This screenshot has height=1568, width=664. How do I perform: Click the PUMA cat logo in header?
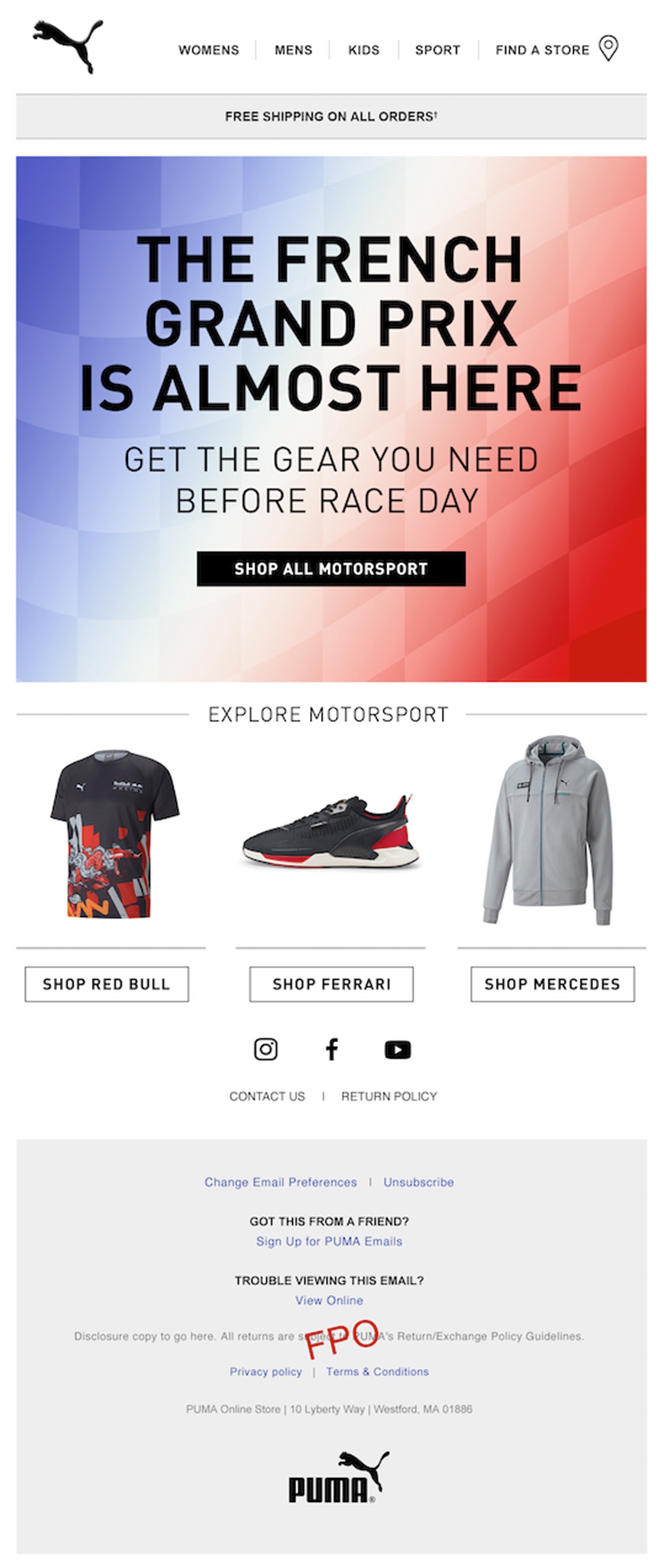67,46
